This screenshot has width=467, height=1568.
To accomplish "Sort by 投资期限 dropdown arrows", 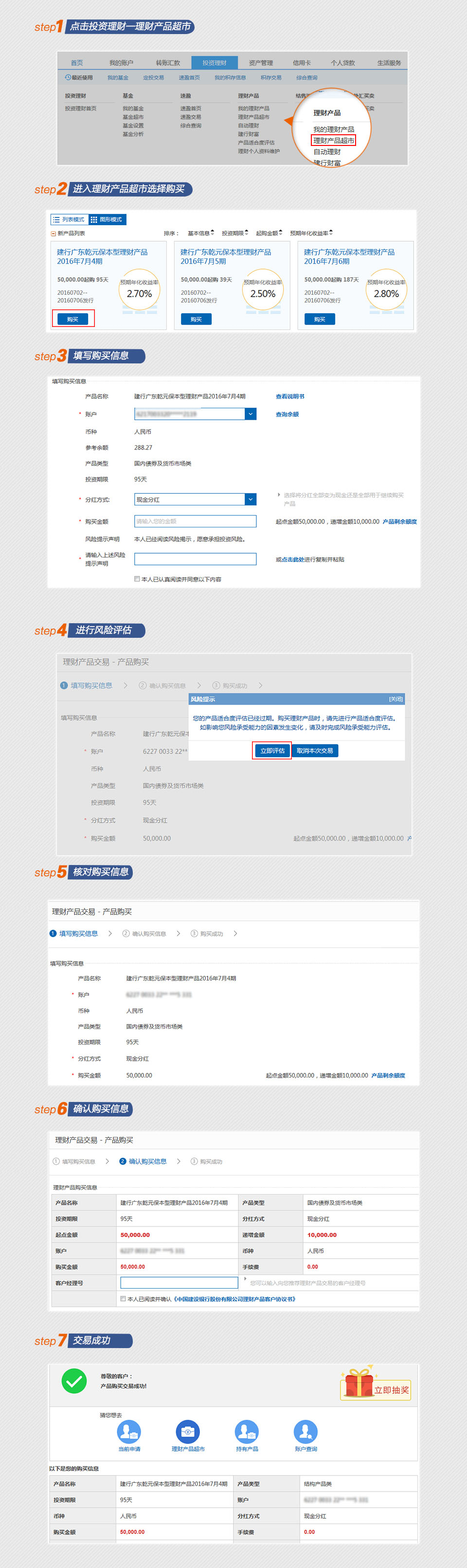I will tap(246, 233).
